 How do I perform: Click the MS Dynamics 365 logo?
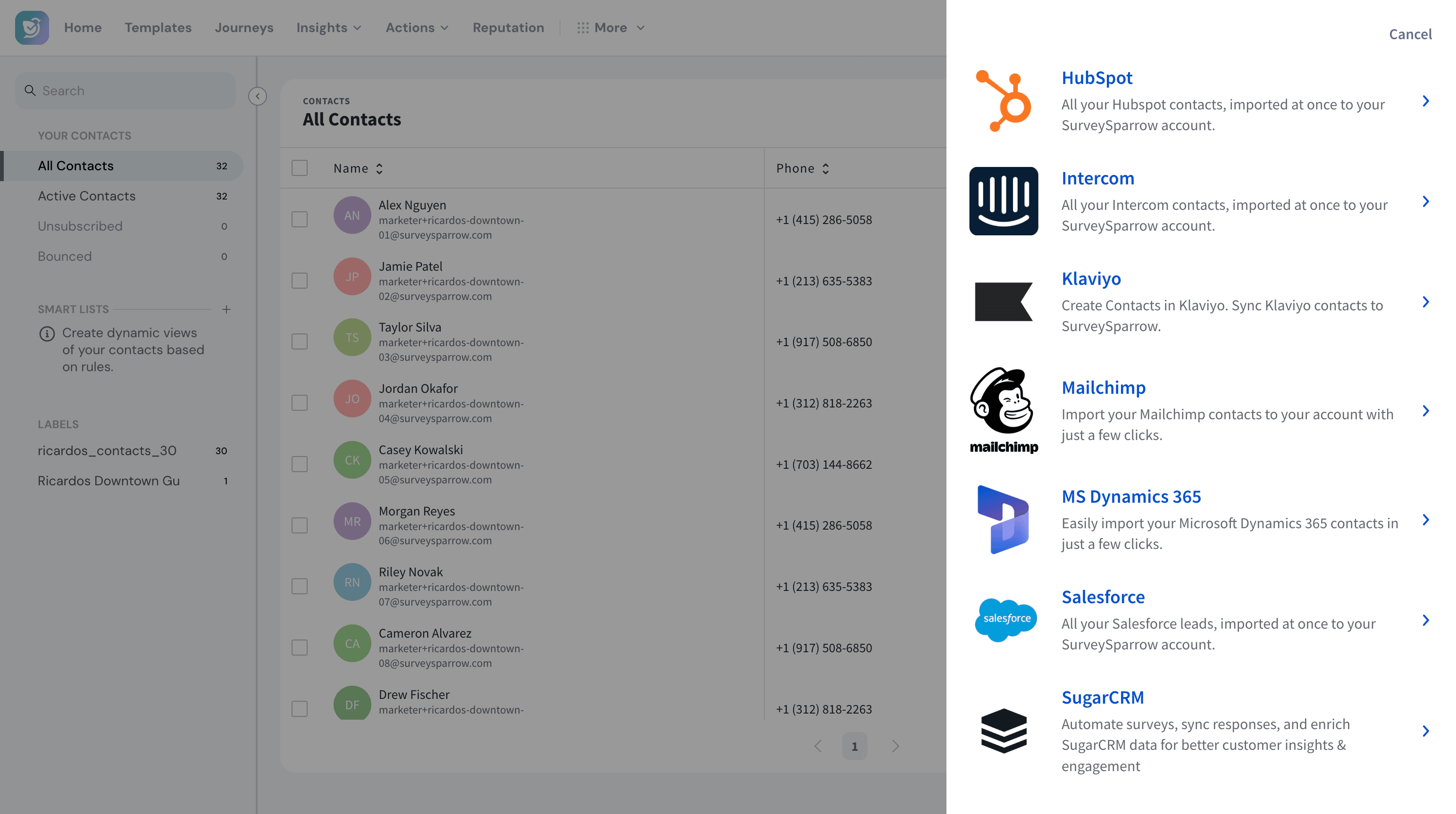tap(1004, 520)
